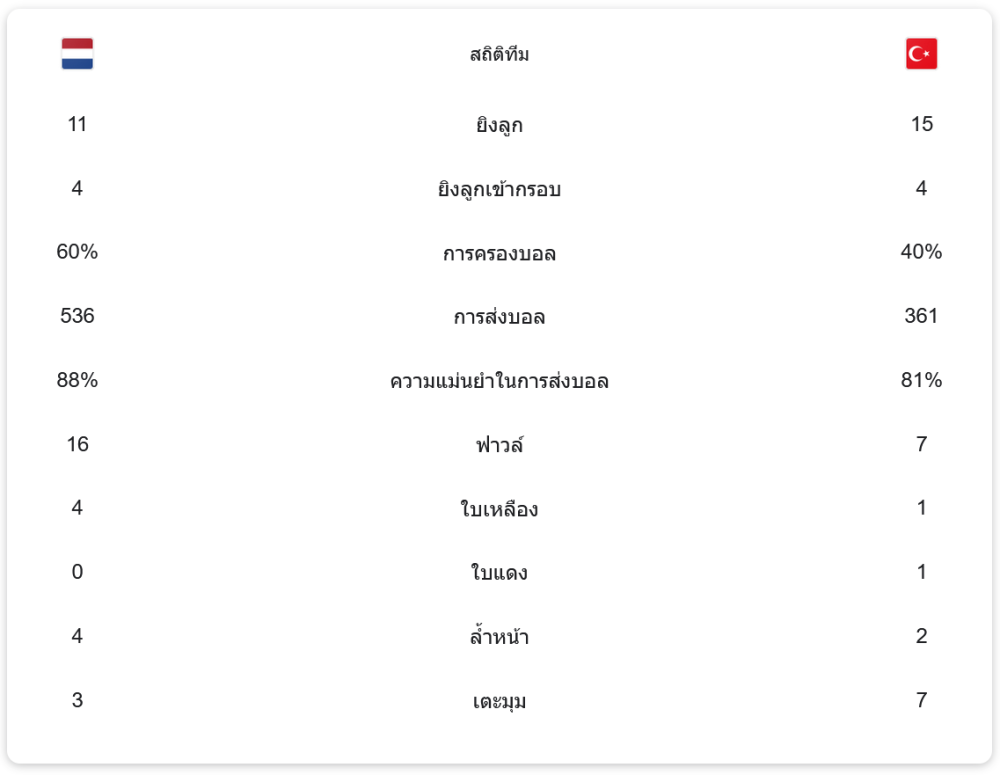The height and width of the screenshot is (775, 1000).
Task: Click Netherlands 16 fouls value
Action: pos(77,444)
